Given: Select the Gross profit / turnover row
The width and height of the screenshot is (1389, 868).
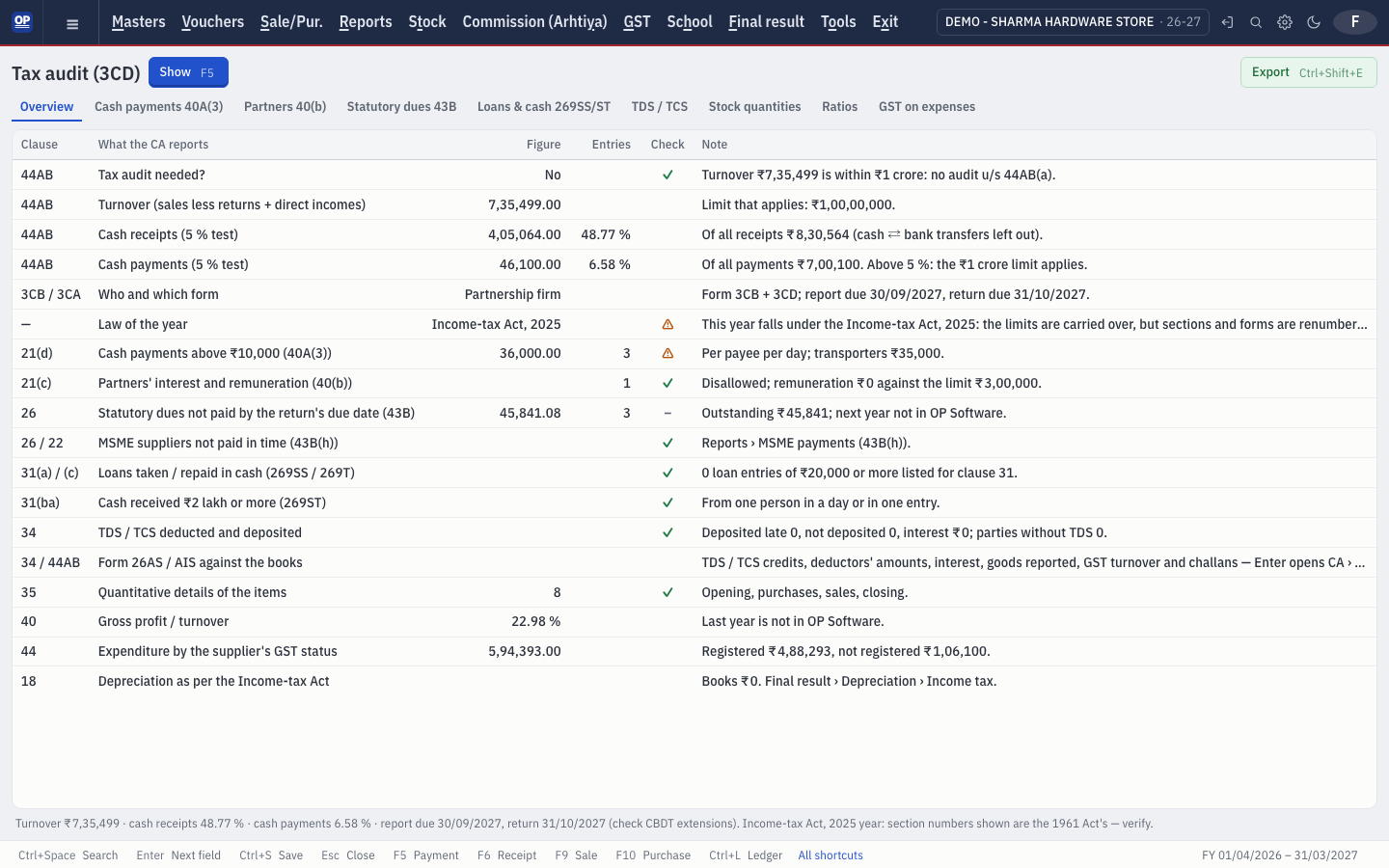Looking at the screenshot, I should [x=694, y=622].
